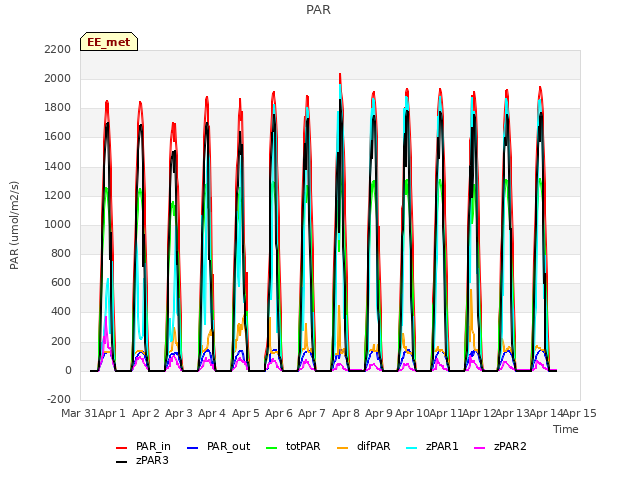640x480 pixels.
Task: Click the PAR chart title
Action: pyautogui.click(x=318, y=10)
